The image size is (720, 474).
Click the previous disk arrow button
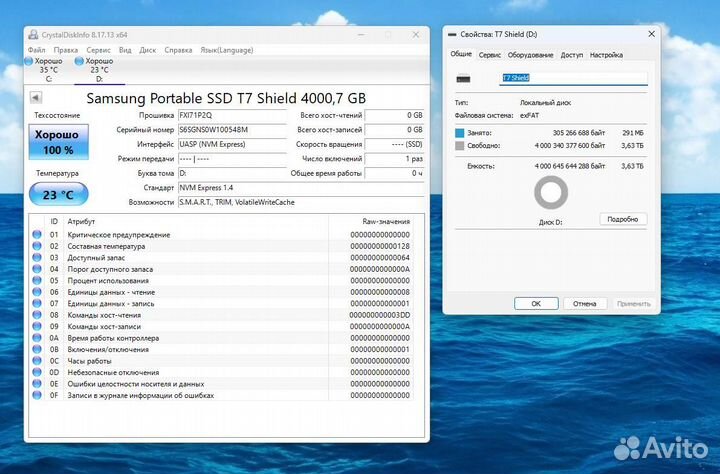[35, 97]
